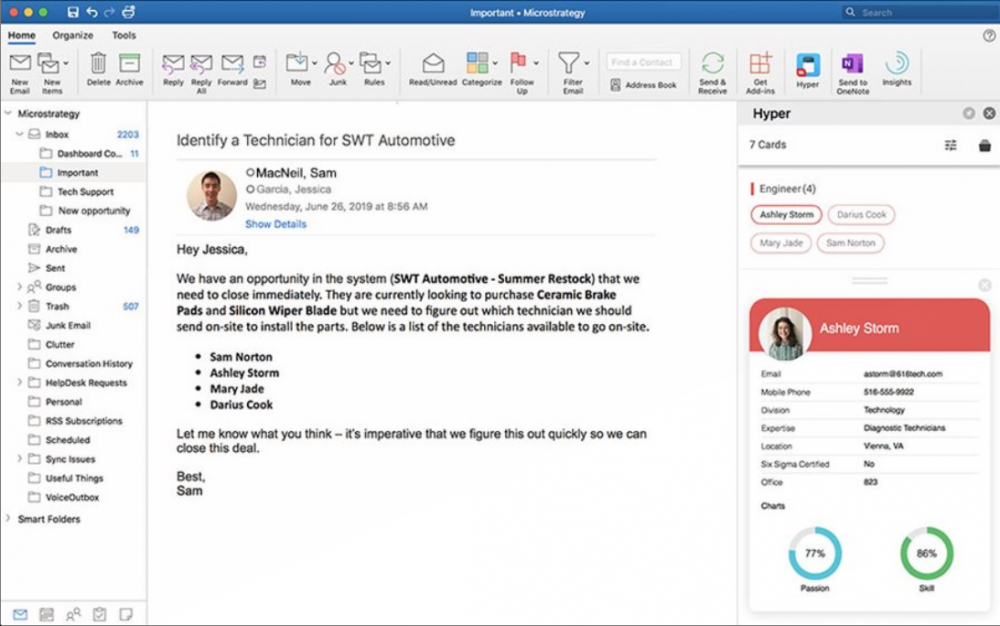Send to OneNote

853,64
